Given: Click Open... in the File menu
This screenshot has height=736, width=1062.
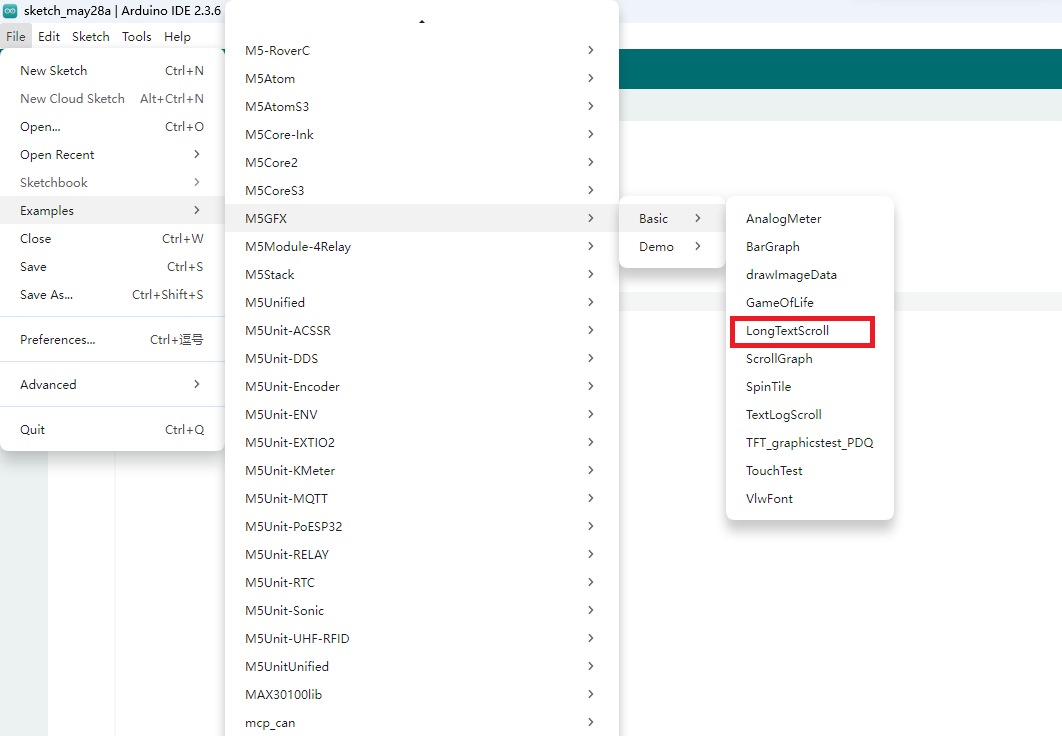Looking at the screenshot, I should 112,127.
